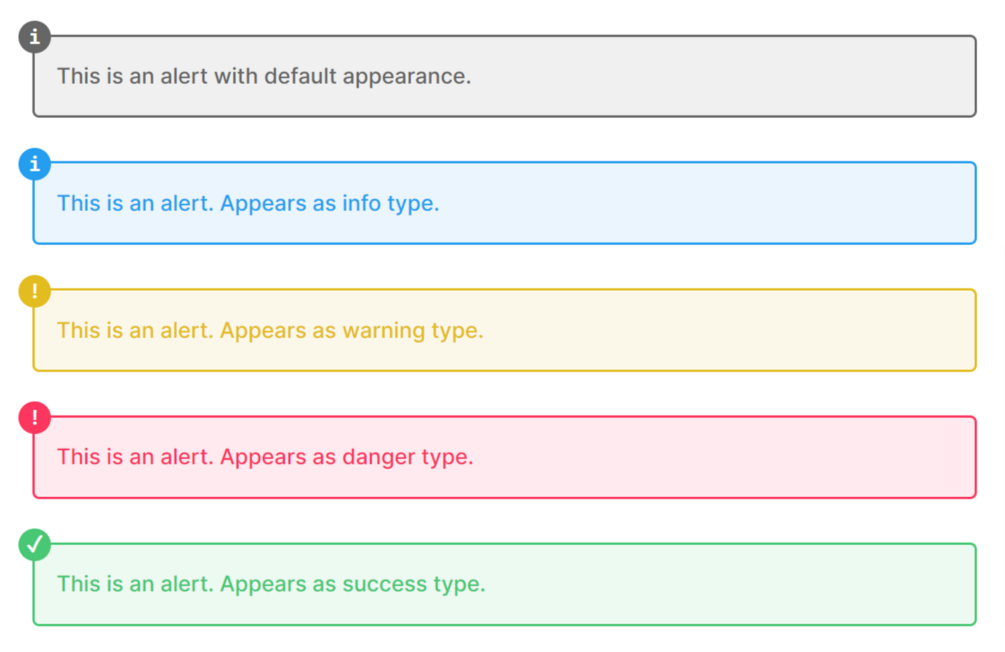Click the default appearance alert message text
The width and height of the screenshot is (1005, 652).
coord(263,76)
